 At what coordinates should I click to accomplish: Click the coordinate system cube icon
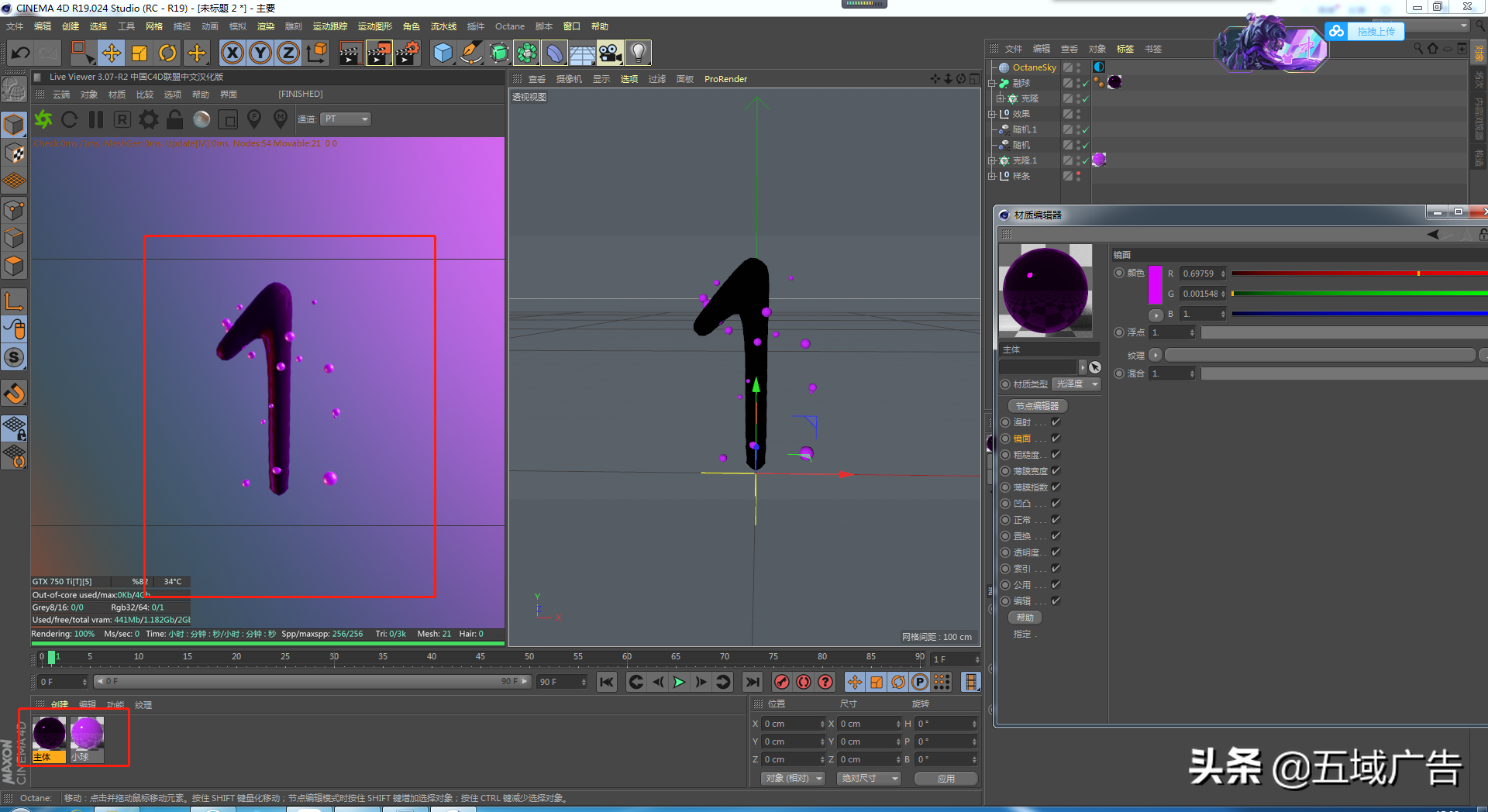[316, 53]
